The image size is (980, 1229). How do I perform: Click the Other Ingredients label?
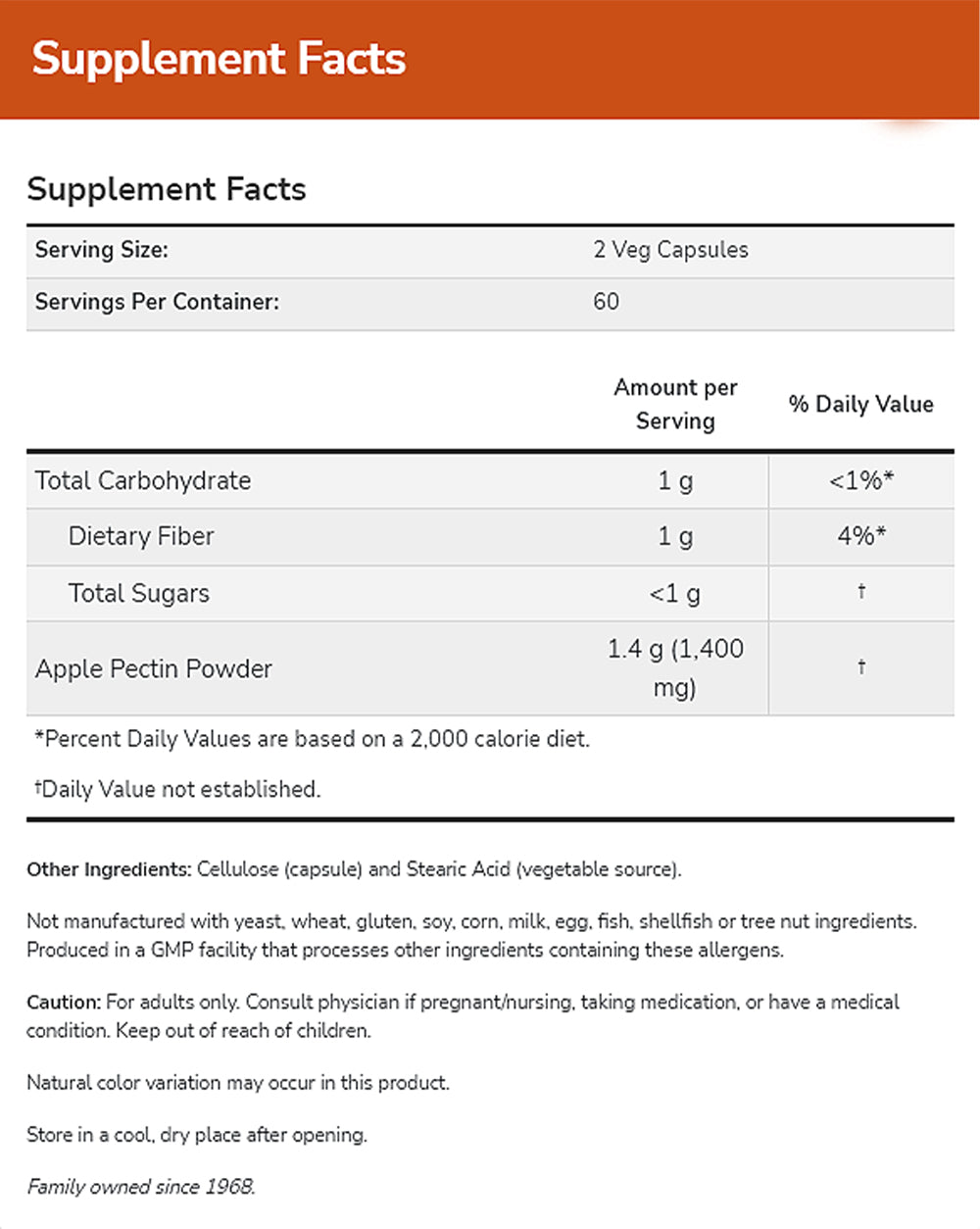(108, 869)
